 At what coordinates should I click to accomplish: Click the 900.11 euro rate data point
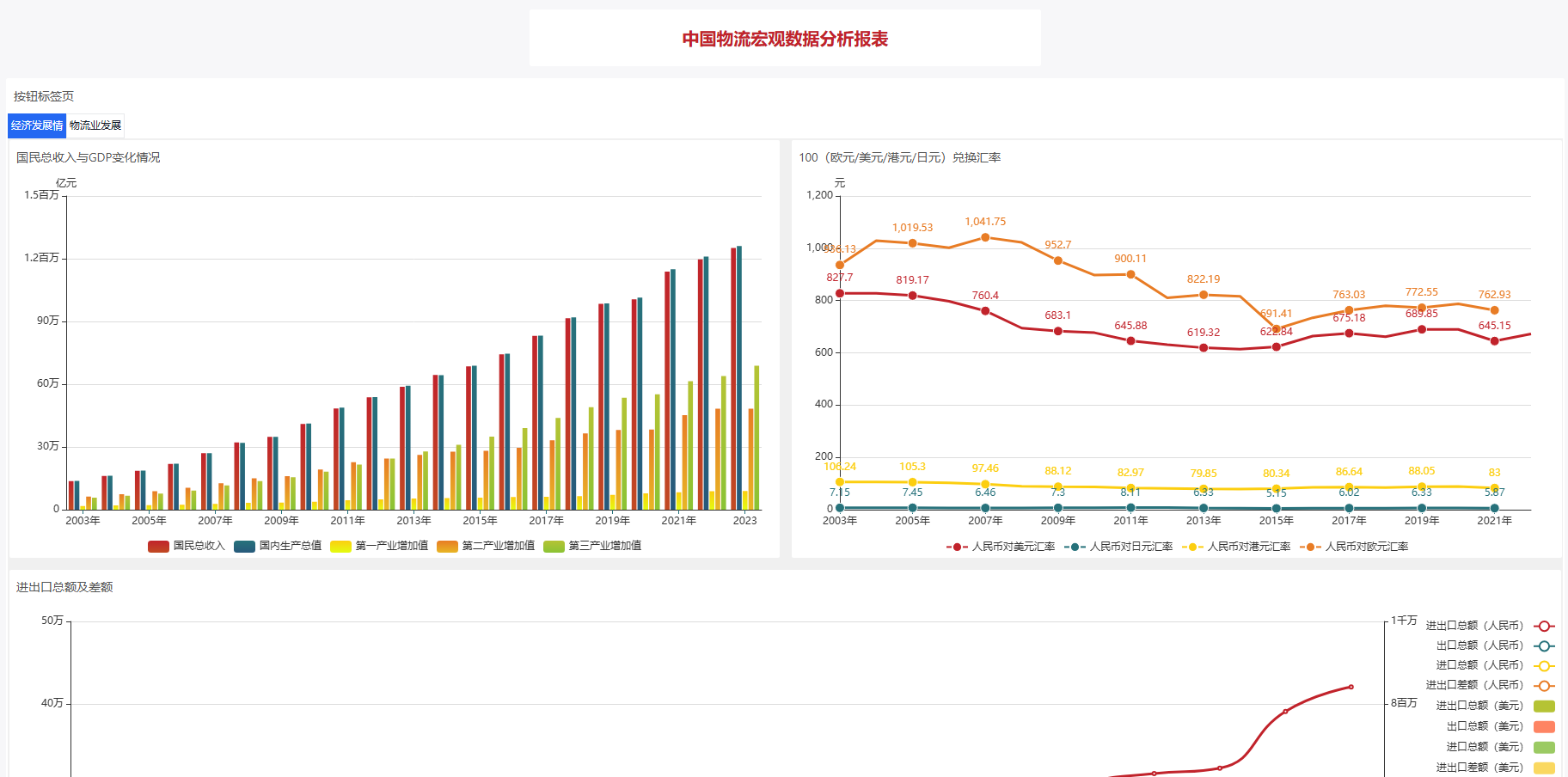(x=1130, y=274)
